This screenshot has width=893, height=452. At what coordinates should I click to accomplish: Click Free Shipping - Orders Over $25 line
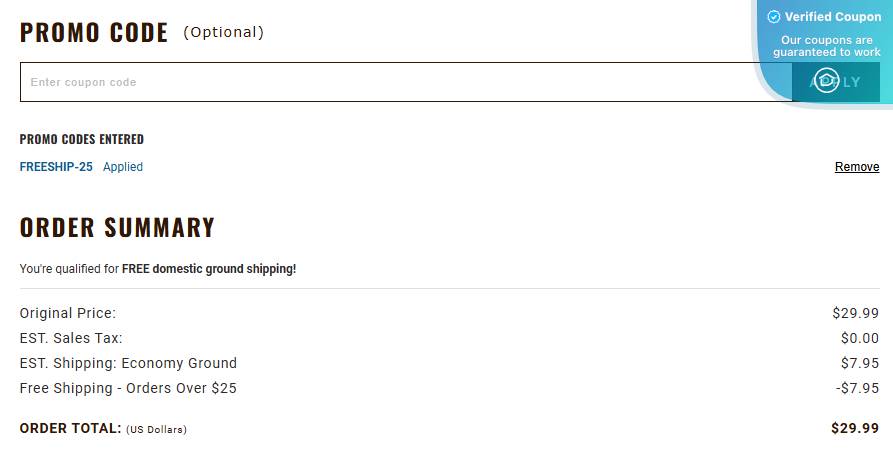[128, 388]
